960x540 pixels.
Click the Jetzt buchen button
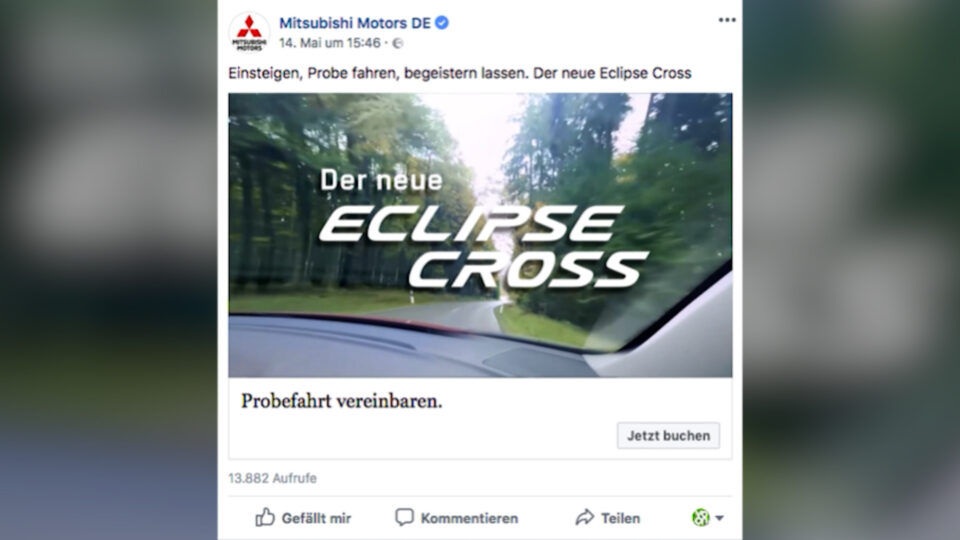point(669,436)
